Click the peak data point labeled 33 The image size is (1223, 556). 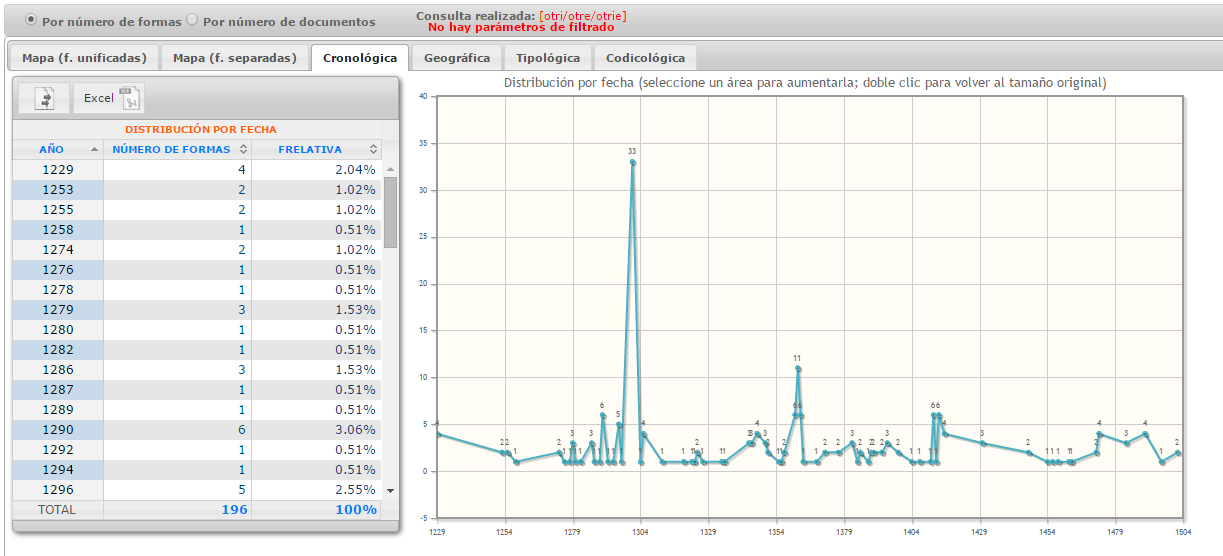click(x=633, y=162)
